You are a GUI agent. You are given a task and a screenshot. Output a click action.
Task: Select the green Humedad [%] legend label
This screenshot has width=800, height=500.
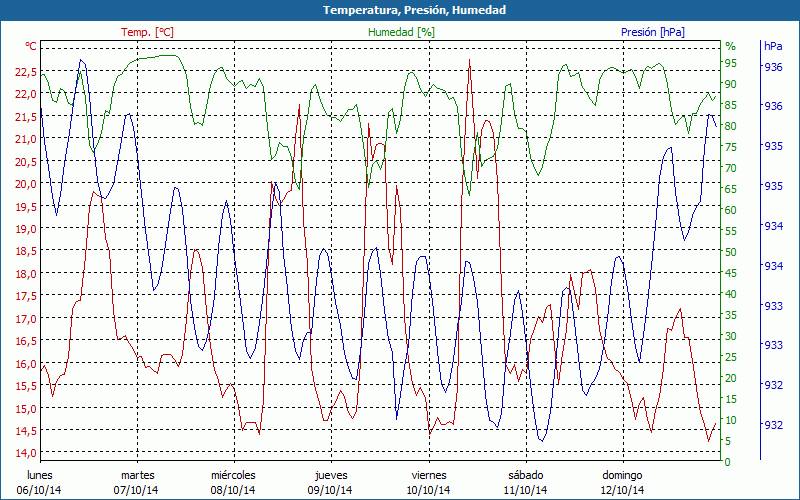pos(402,32)
